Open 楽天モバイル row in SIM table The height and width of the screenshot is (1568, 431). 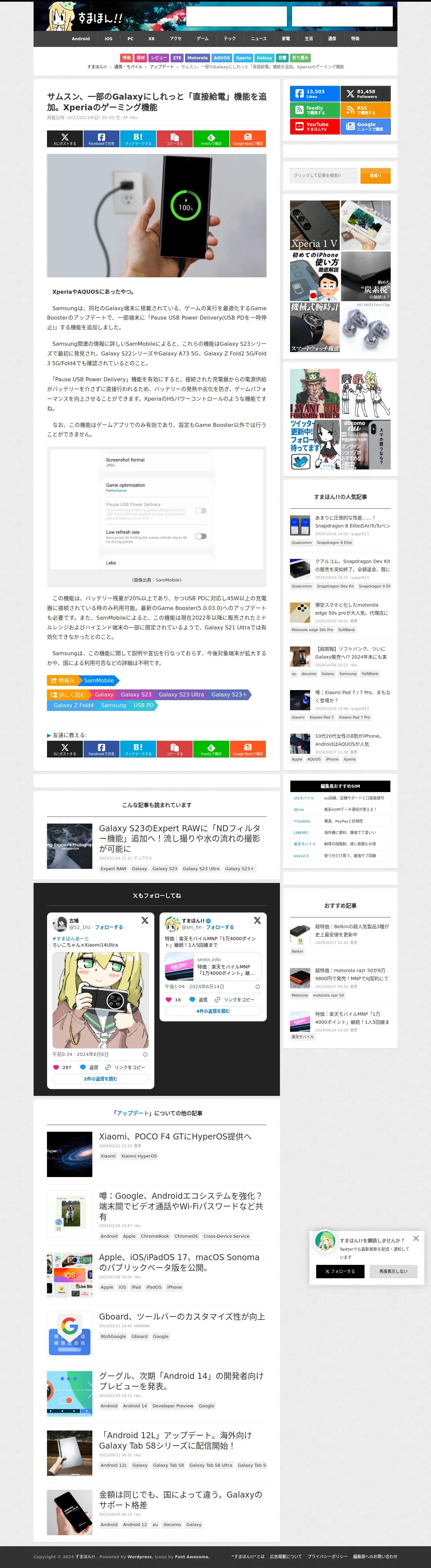[340, 844]
